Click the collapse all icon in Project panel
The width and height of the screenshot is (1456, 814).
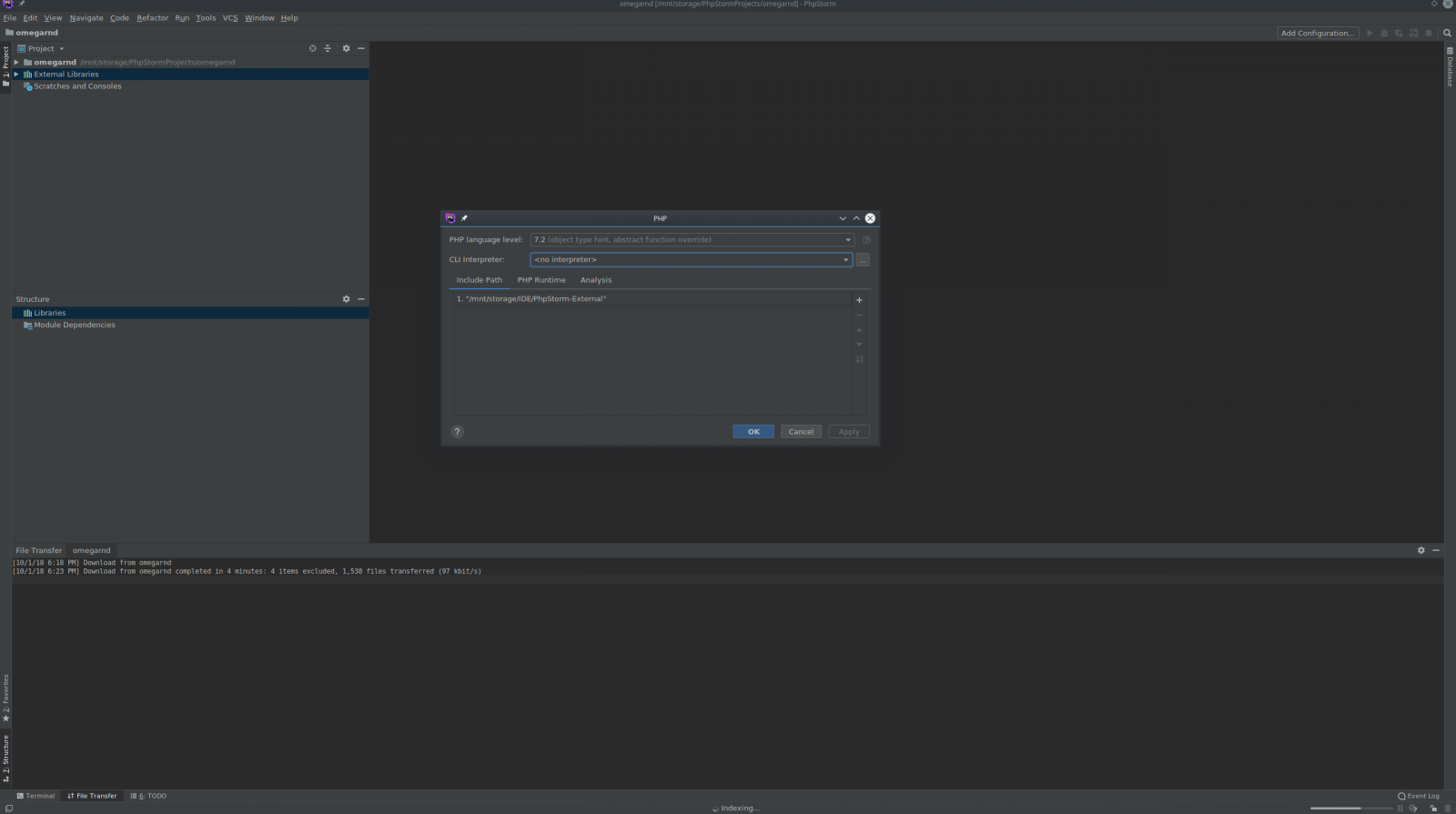[x=328, y=48]
